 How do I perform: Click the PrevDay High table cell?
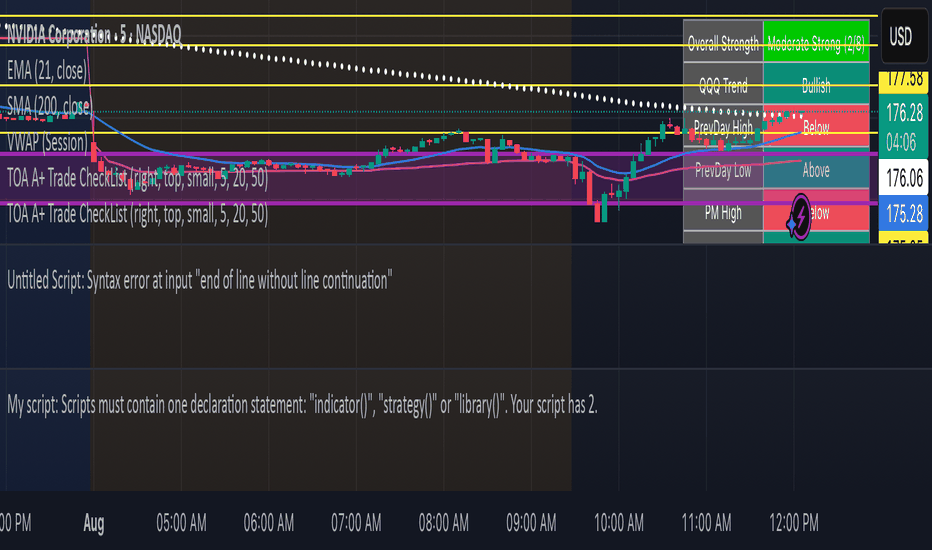point(723,127)
